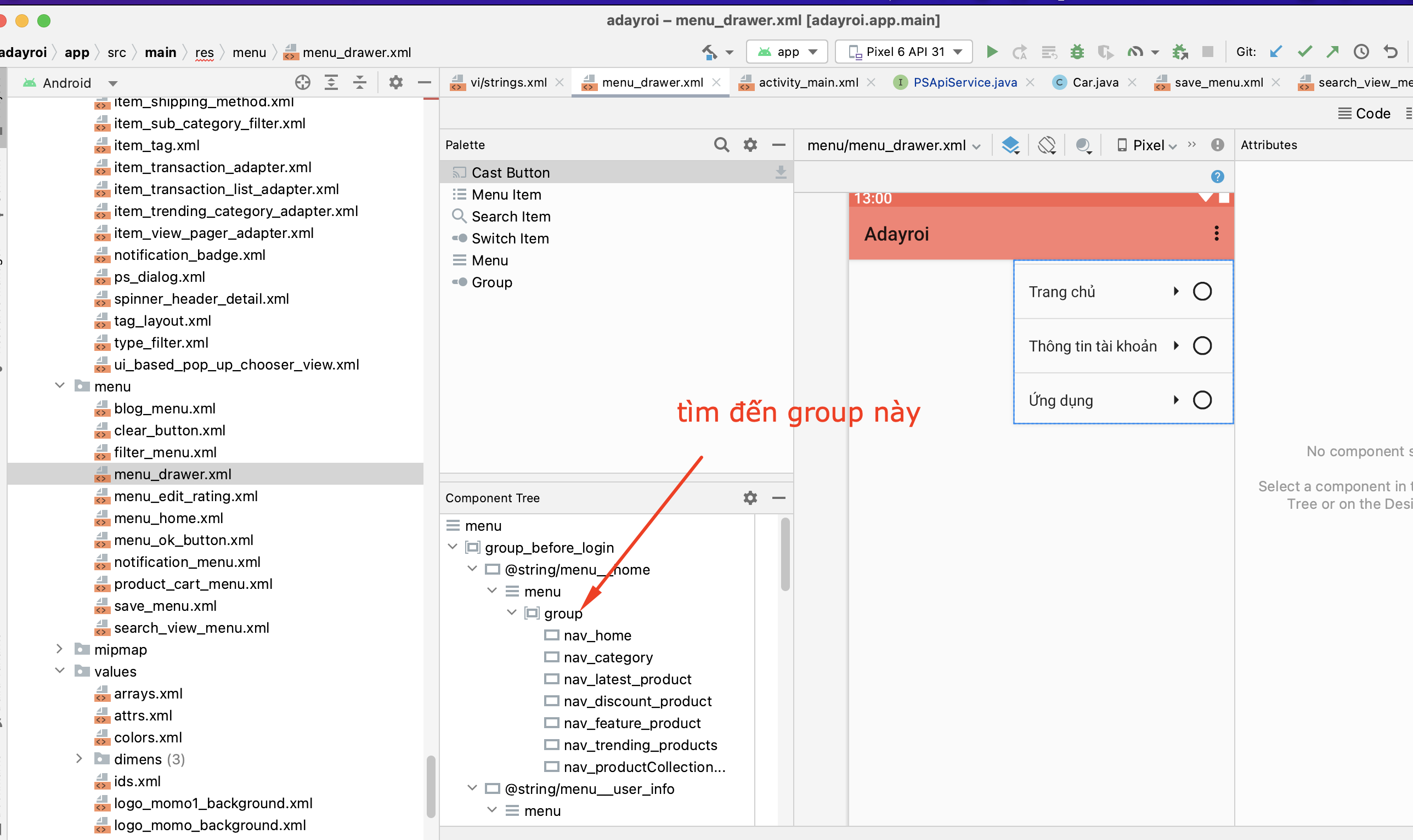Click the Profile app gauge icon
This screenshot has height=840, width=1413.
coord(1135,52)
